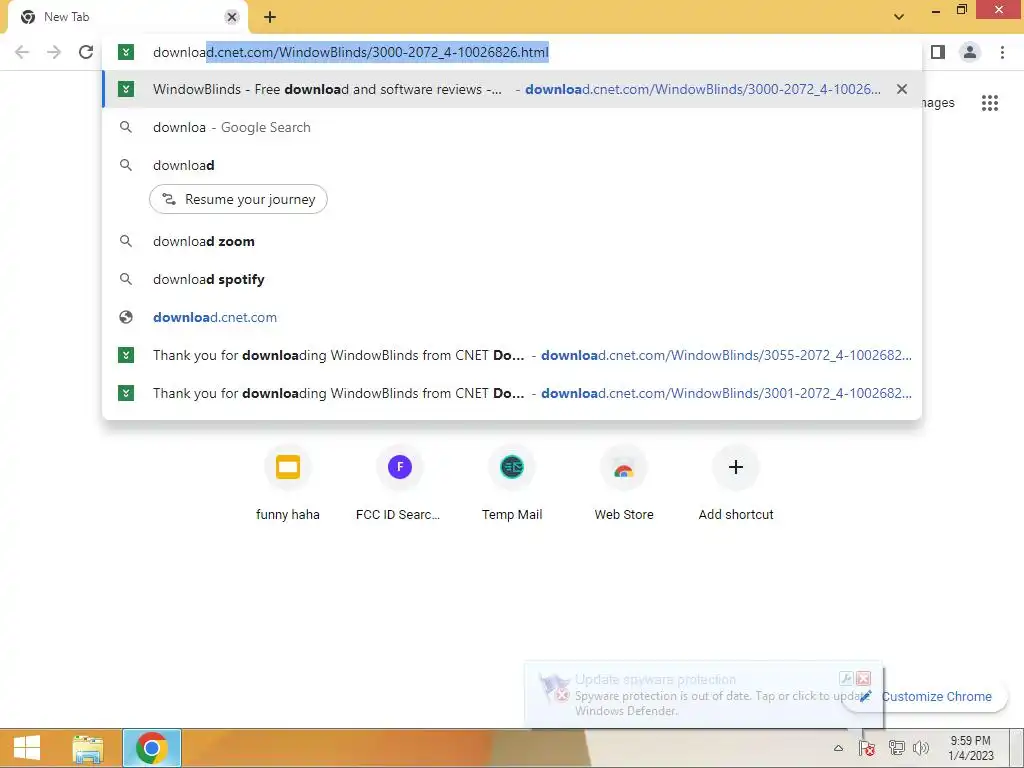The width and height of the screenshot is (1024, 768).
Task: Show hidden tray icons arrow
Action: [x=839, y=748]
